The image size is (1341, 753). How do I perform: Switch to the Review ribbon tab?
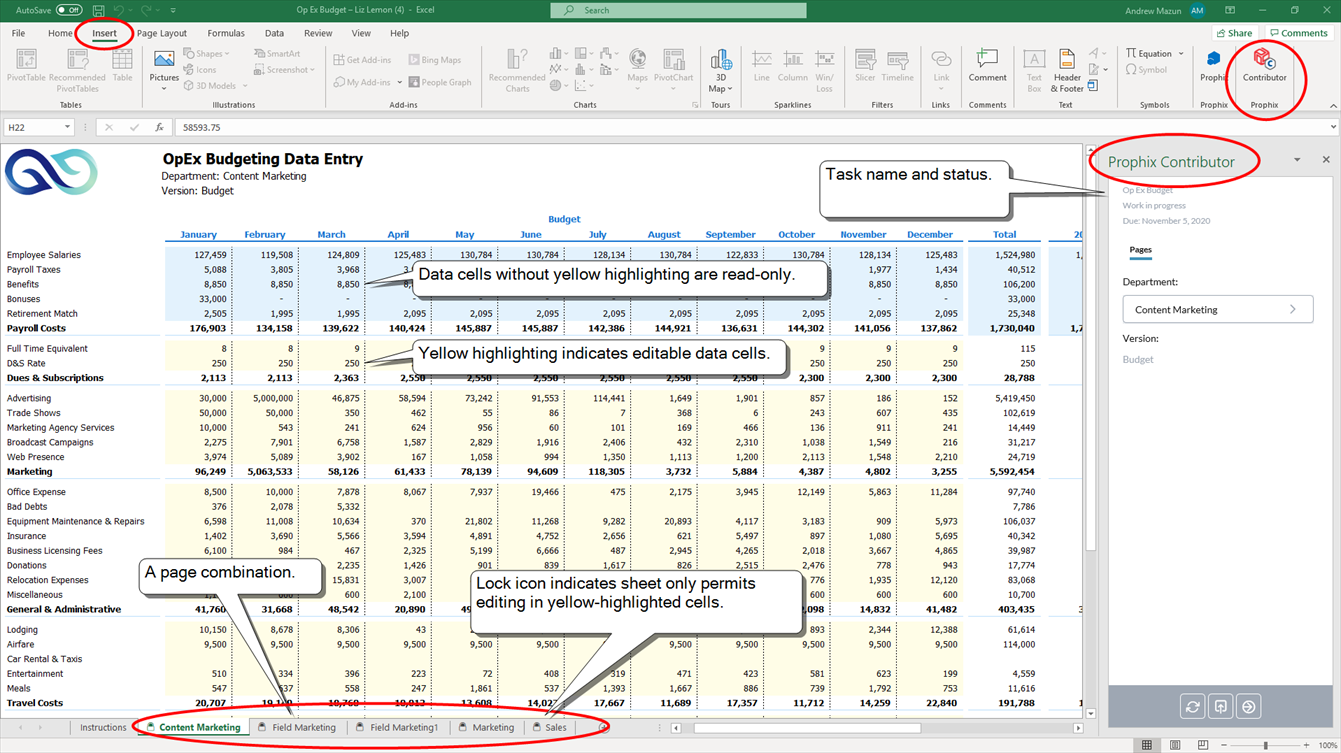coord(318,33)
